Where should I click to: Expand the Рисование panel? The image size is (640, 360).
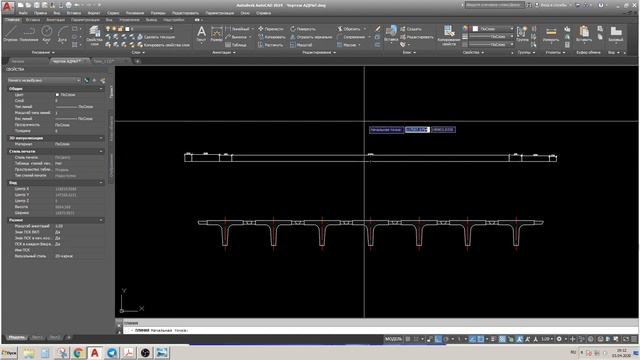tap(43, 52)
